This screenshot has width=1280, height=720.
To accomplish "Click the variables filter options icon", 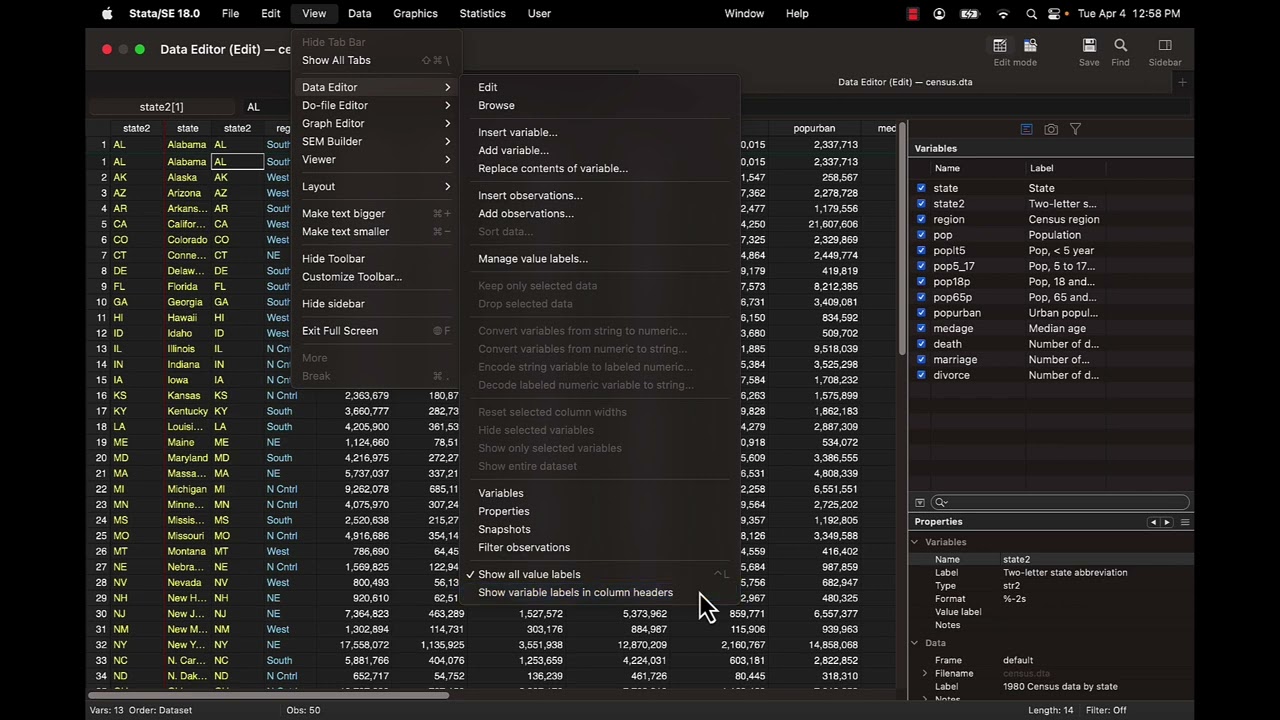I will click(x=920, y=502).
